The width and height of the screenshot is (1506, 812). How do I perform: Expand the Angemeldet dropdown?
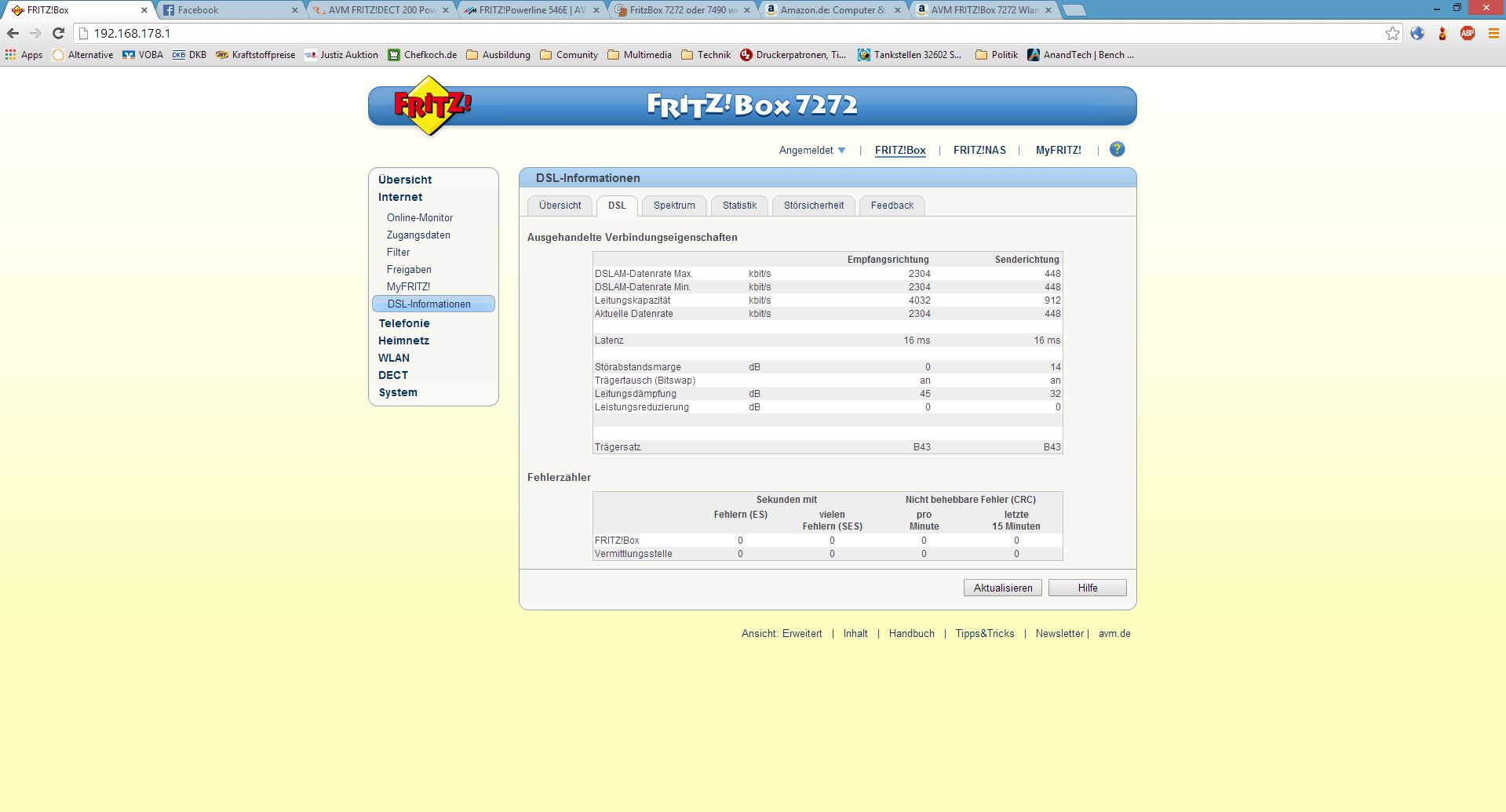(812, 150)
